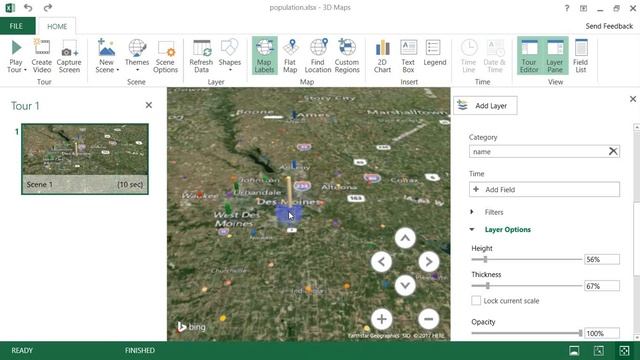The height and width of the screenshot is (360, 640).
Task: Adjust the Height slider
Action: pyautogui.click(x=485, y=259)
